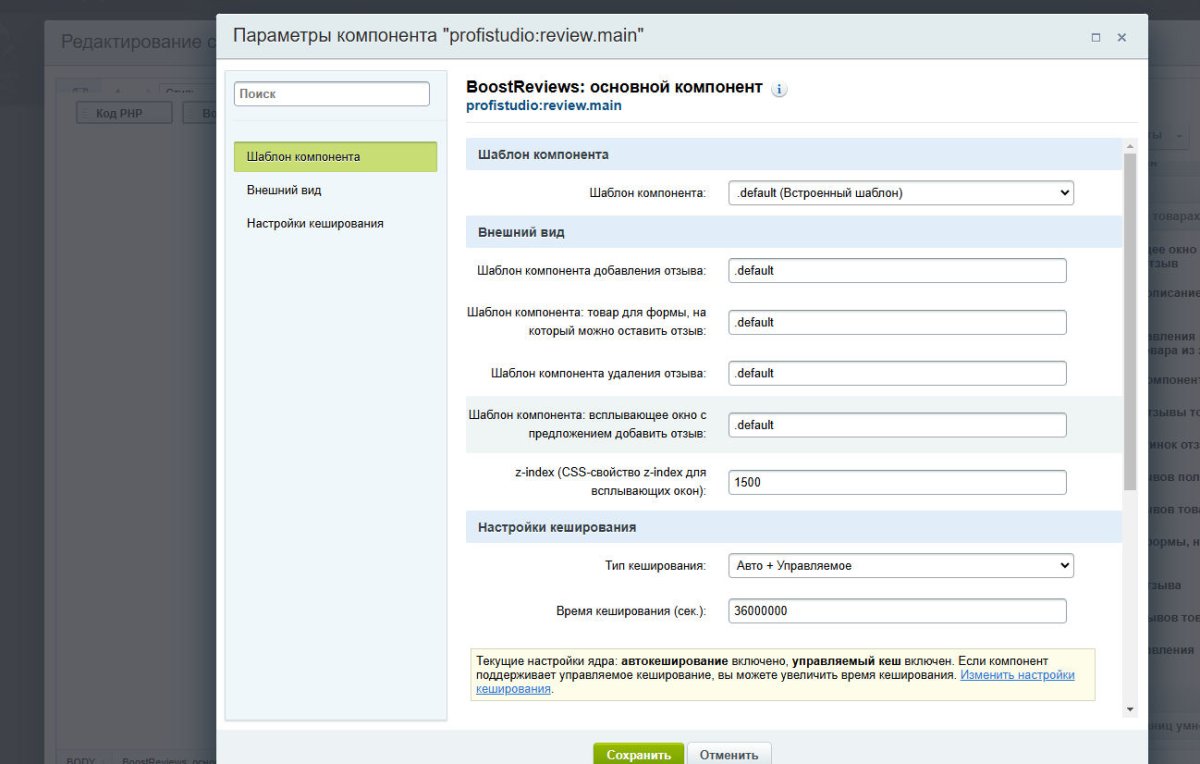Click the z-index input containing 1500
This screenshot has width=1200, height=764.
pos(896,481)
